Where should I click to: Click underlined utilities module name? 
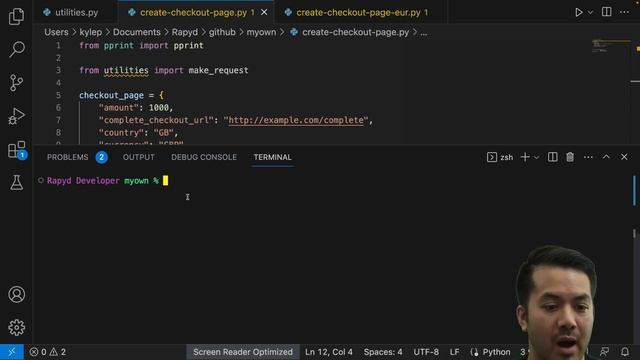[x=126, y=70]
